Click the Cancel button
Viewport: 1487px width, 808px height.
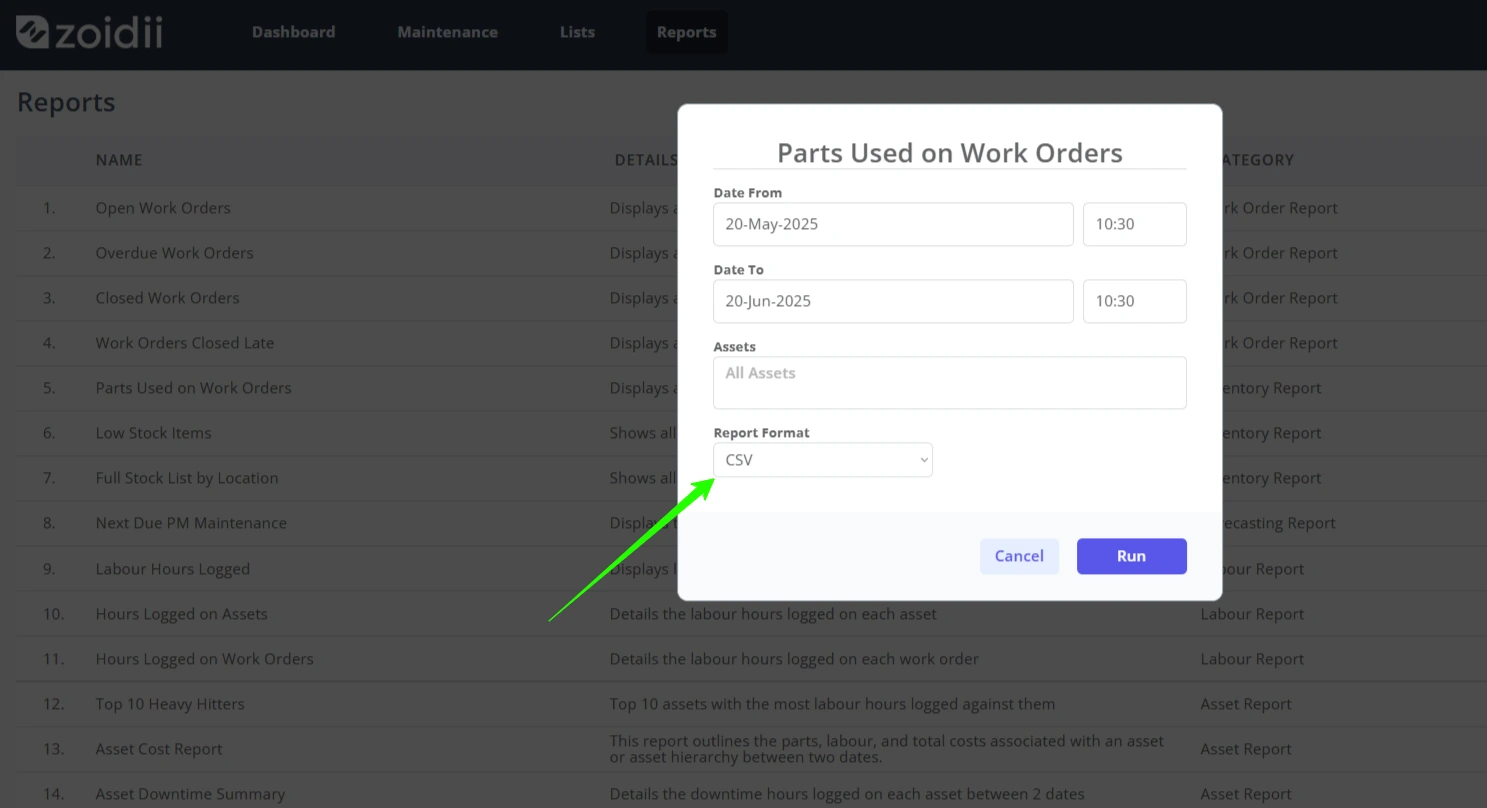pos(1019,556)
